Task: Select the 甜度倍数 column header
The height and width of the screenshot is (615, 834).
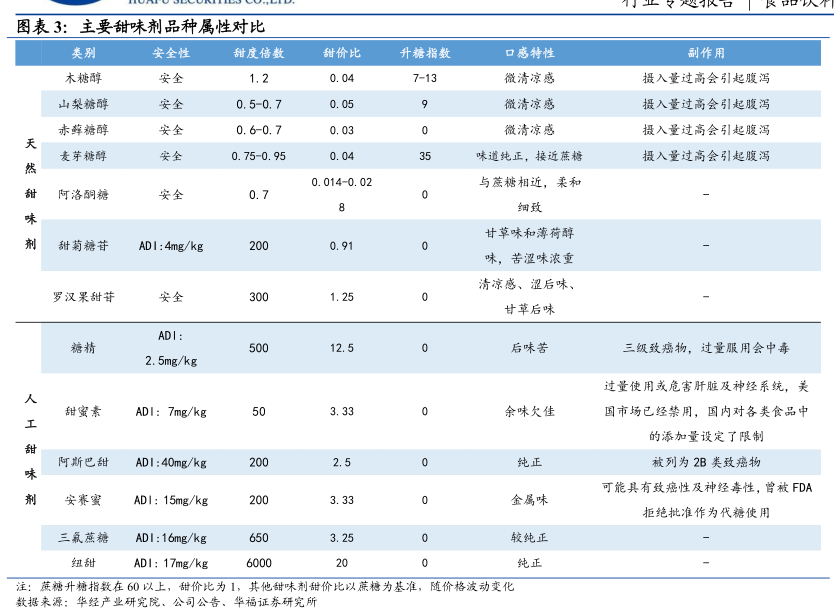Action: (x=259, y=52)
